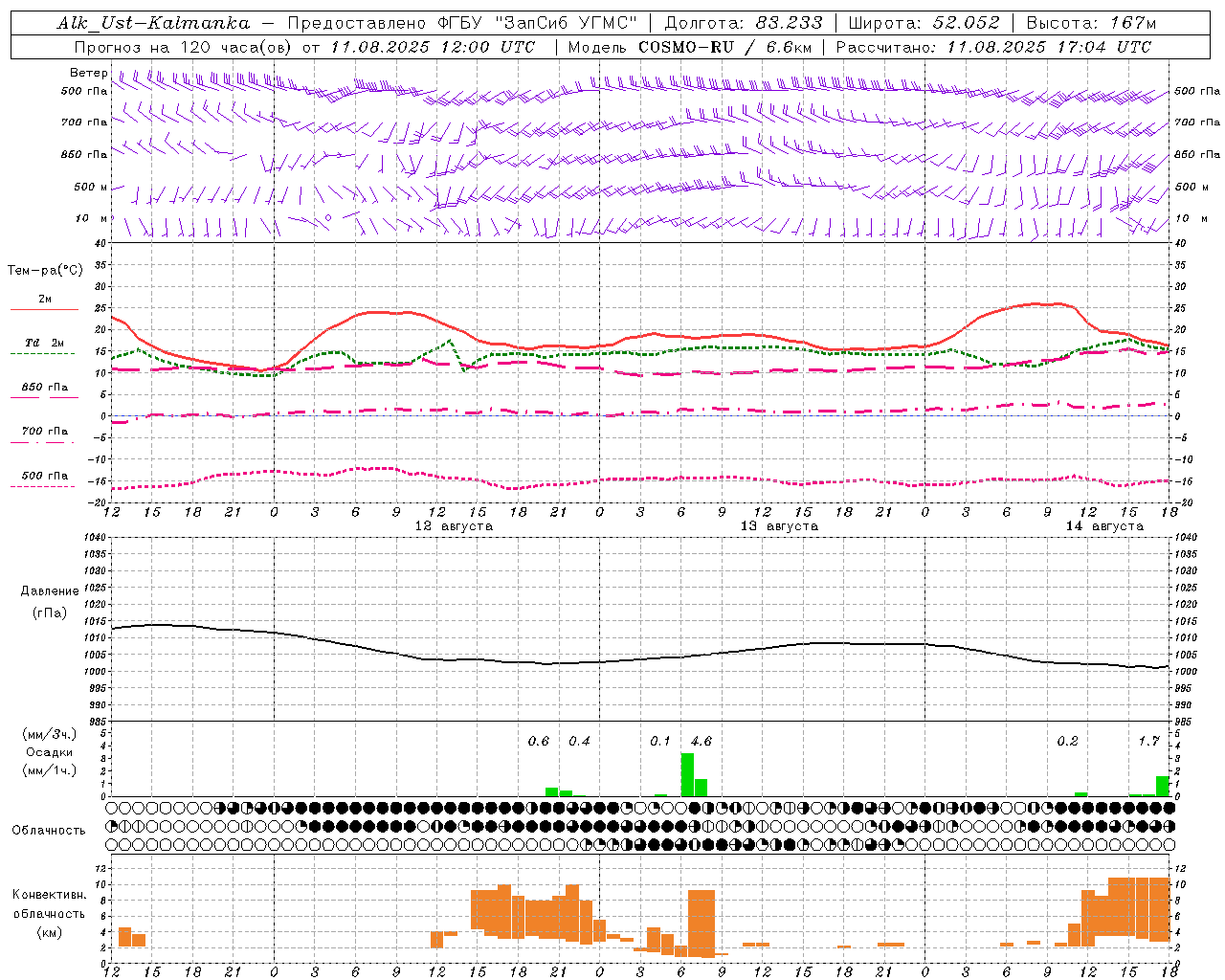Screen dimensions: 1225x980
Task: Click the precipitation value 1.7
Action: [1148, 741]
